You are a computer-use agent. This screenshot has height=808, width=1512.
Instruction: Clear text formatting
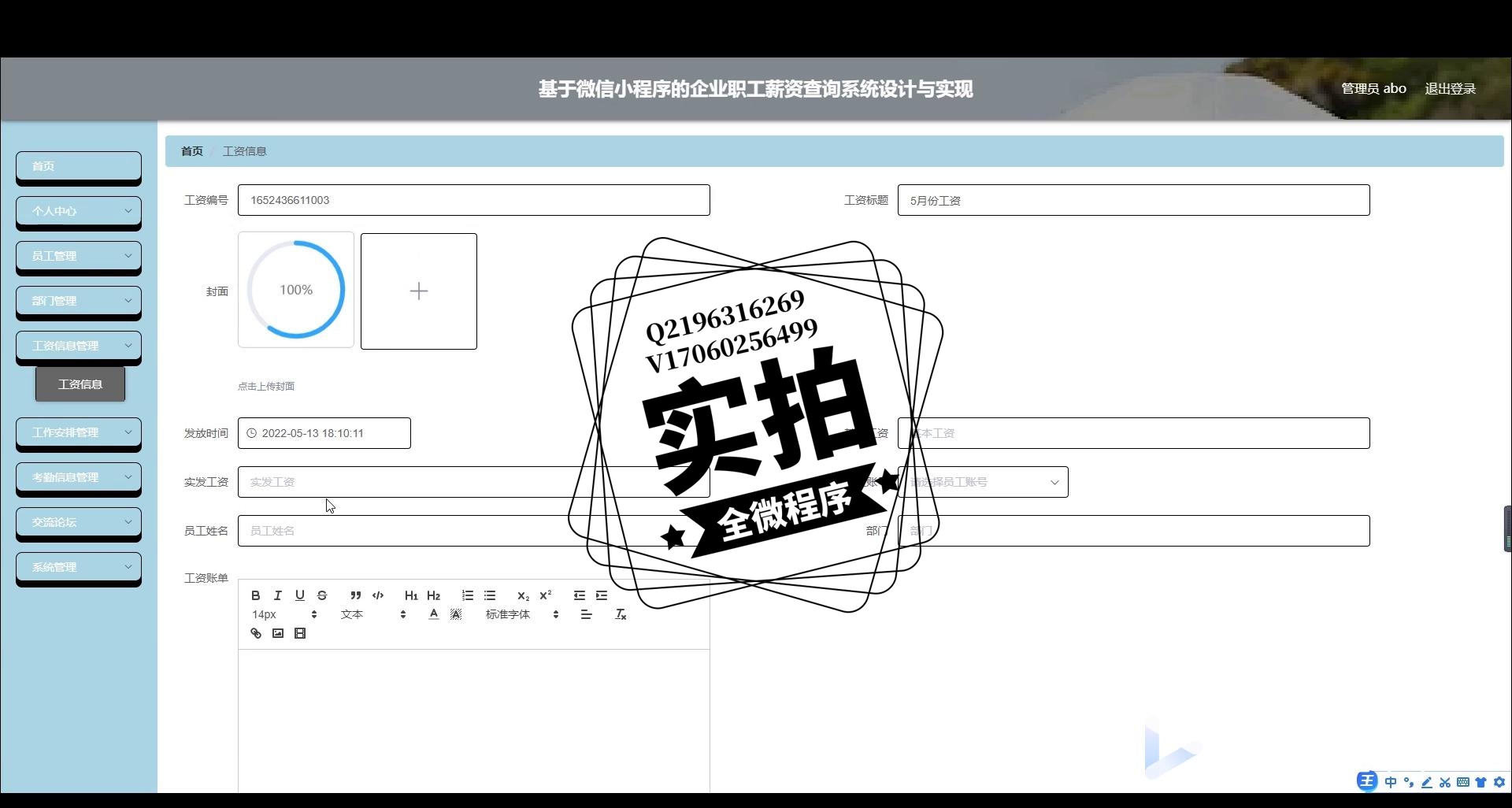point(621,614)
